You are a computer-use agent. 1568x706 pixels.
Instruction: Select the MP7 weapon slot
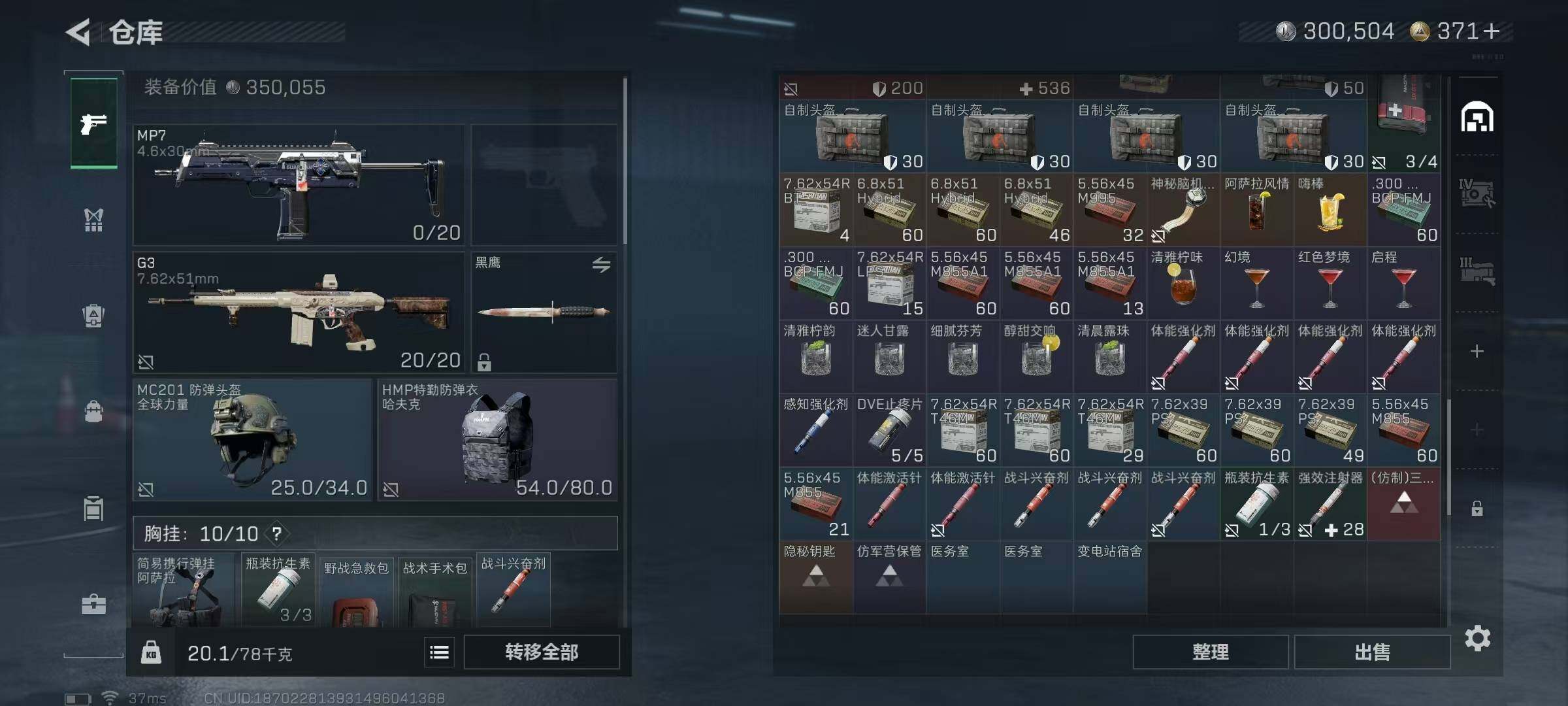point(299,185)
